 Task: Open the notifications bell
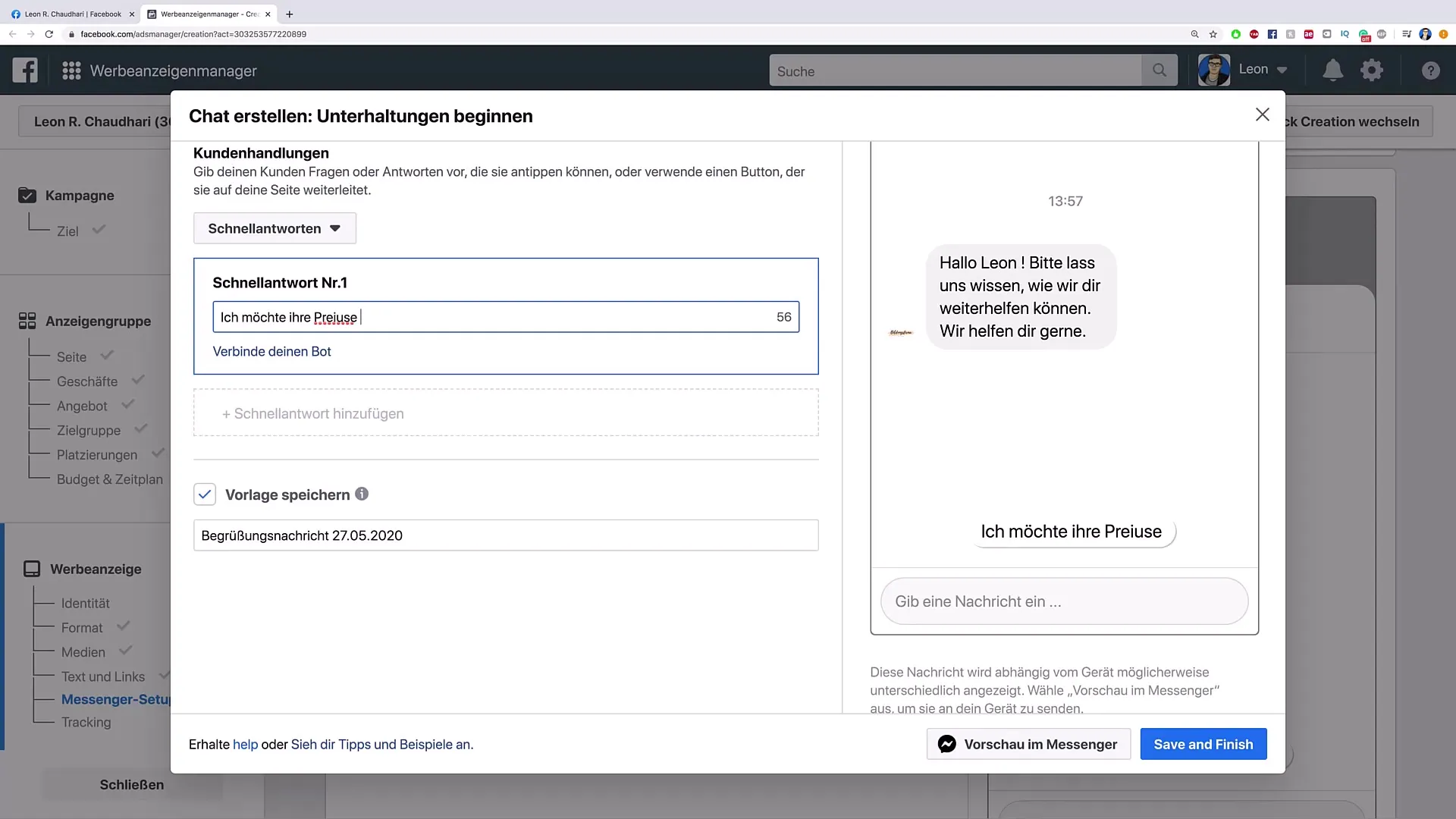1332,71
